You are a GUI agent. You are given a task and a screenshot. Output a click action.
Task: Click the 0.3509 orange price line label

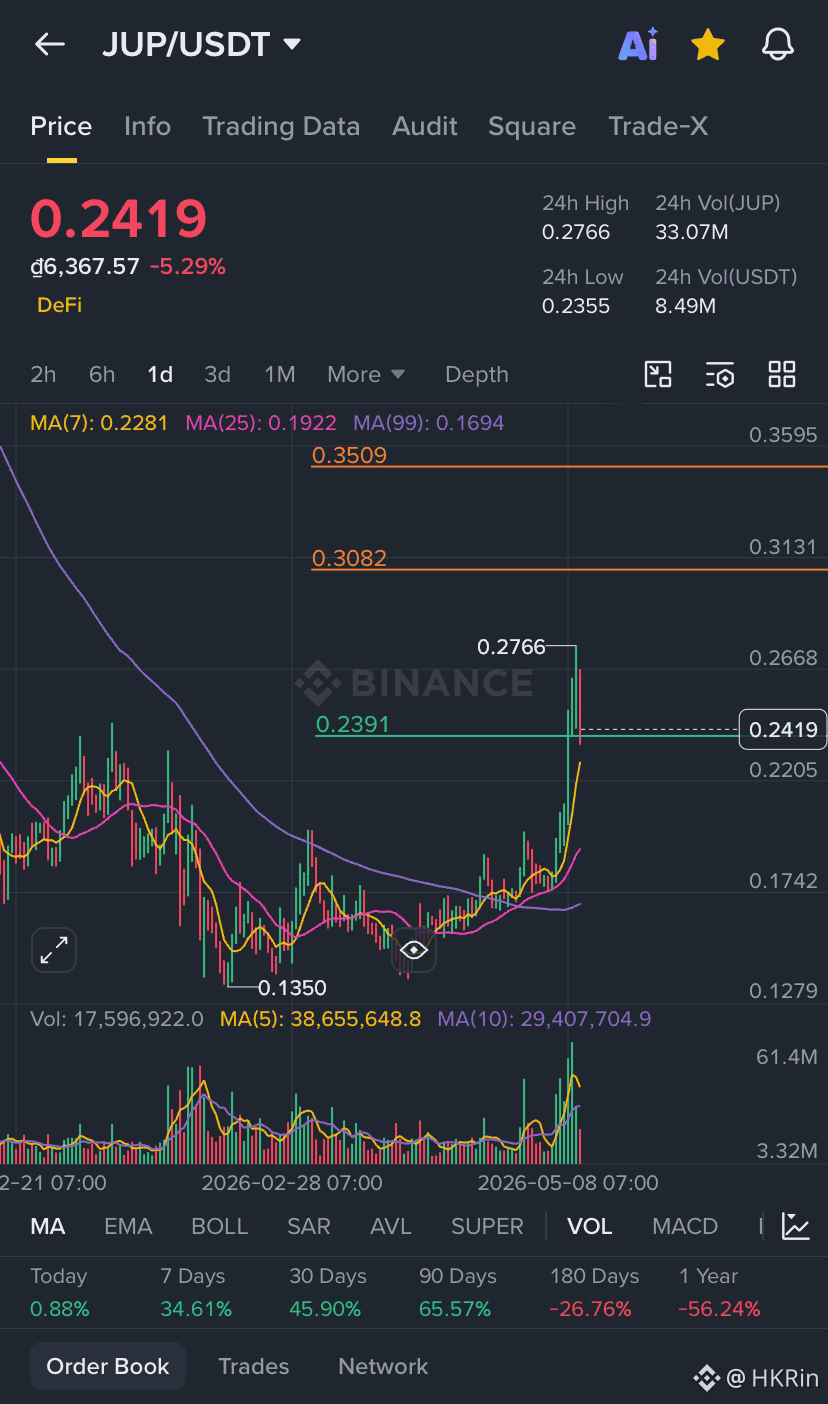(x=349, y=456)
